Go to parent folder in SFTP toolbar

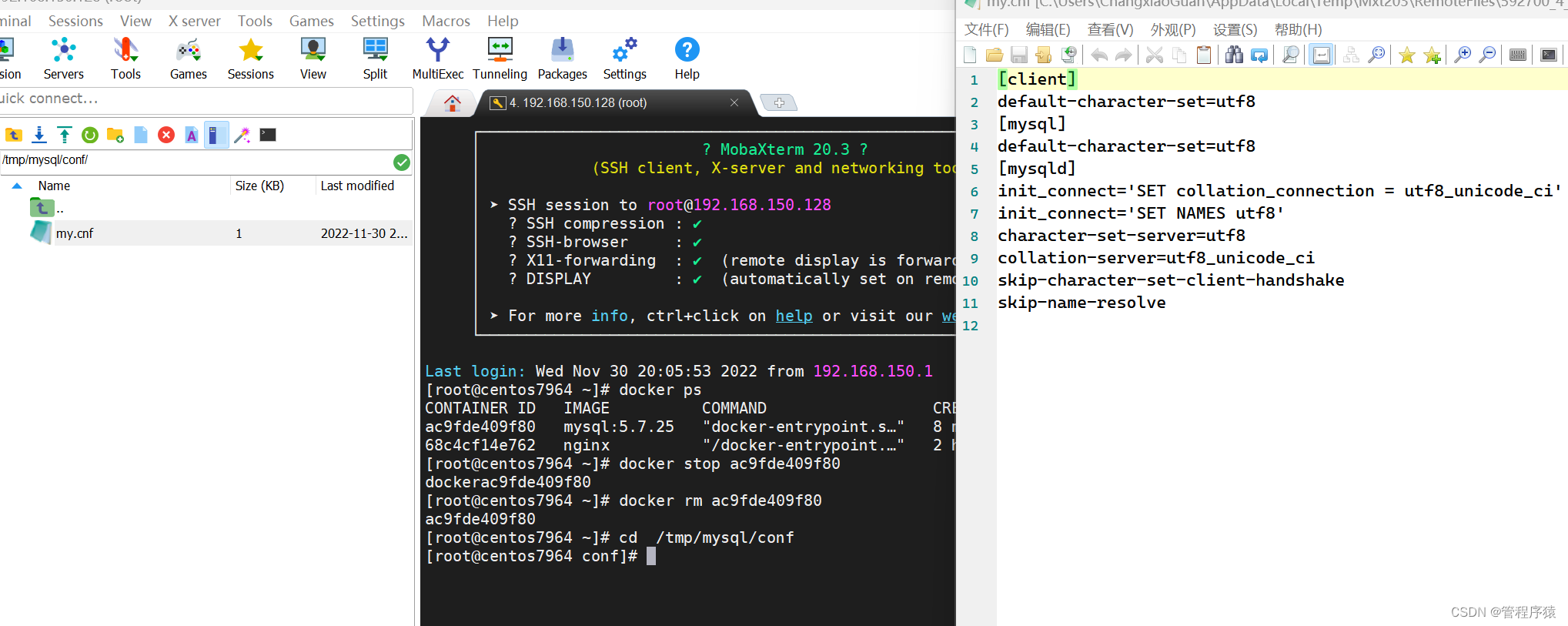tap(14, 136)
